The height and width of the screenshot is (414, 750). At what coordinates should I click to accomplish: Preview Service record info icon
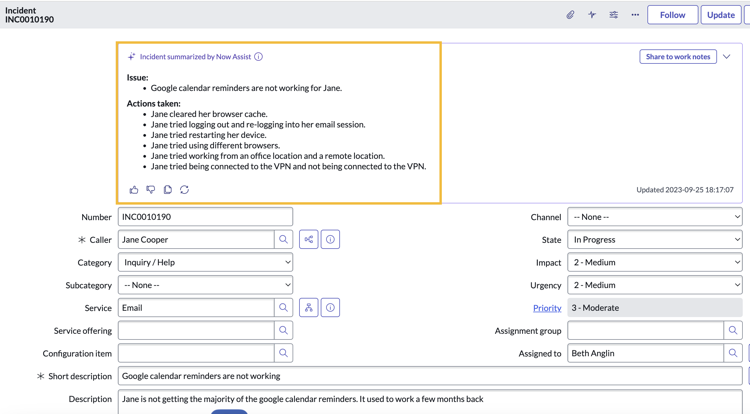pyautogui.click(x=331, y=308)
